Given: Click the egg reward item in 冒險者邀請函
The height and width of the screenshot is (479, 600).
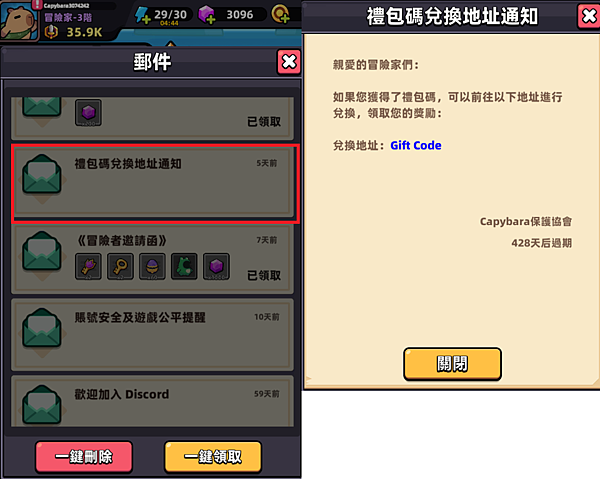Looking at the screenshot, I should coord(152,266).
